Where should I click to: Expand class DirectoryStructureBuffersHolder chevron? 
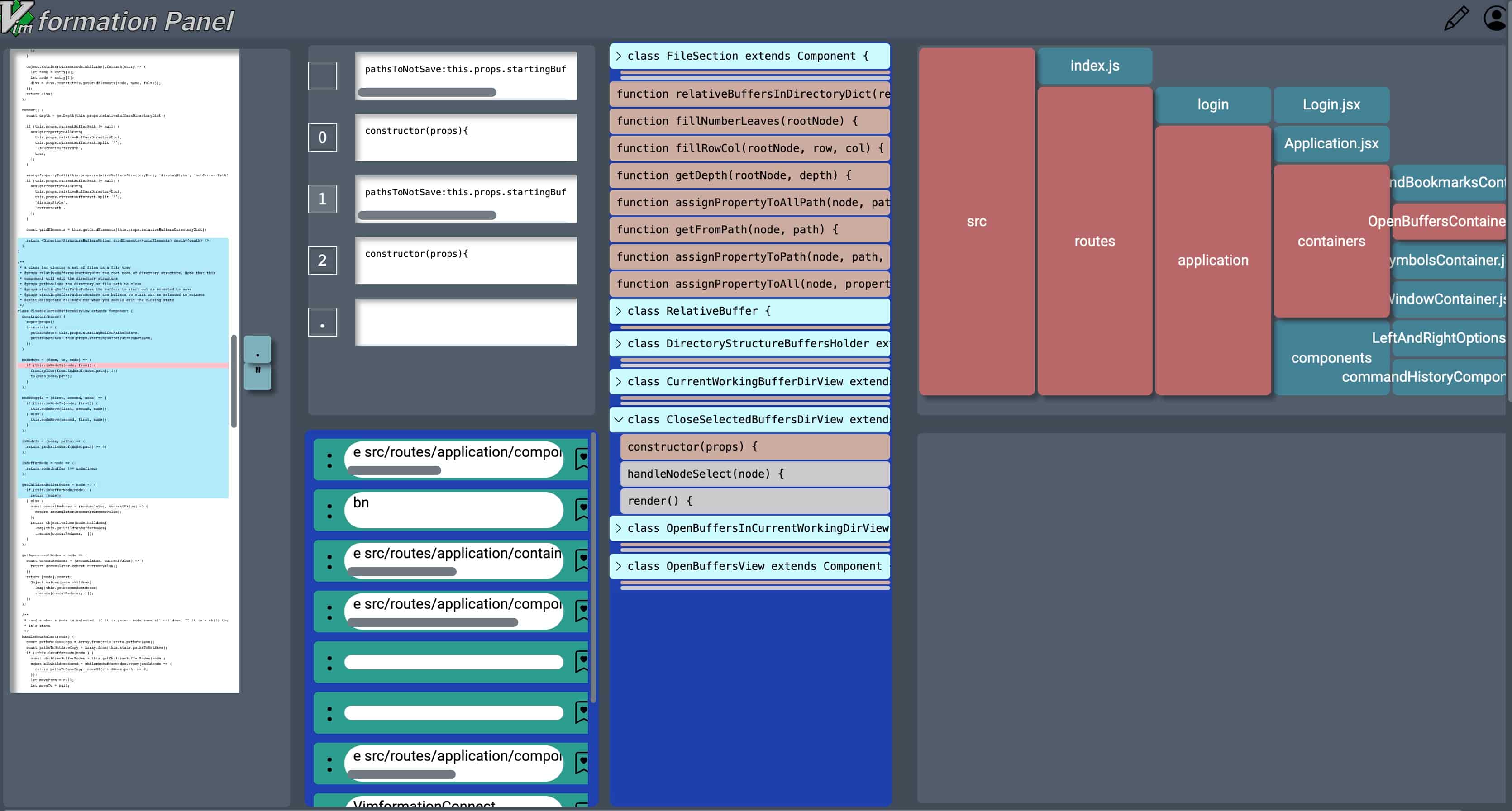(x=618, y=344)
